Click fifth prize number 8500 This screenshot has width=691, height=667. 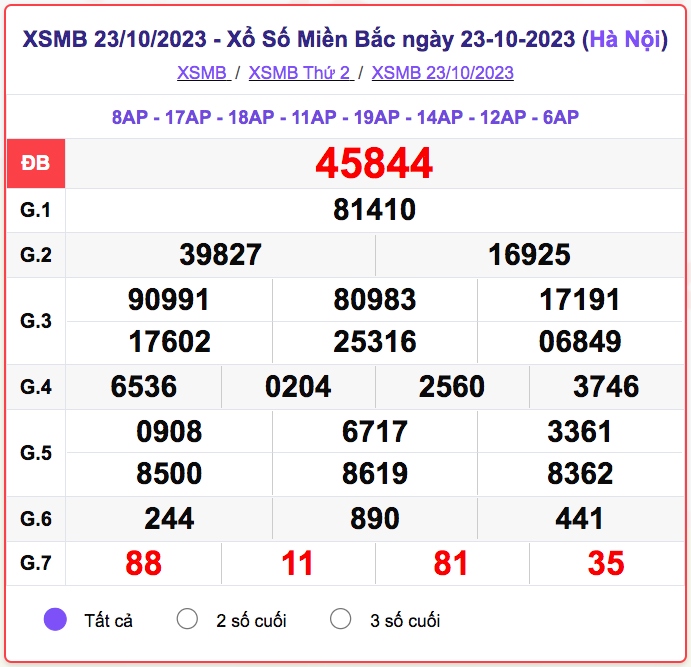[169, 474]
